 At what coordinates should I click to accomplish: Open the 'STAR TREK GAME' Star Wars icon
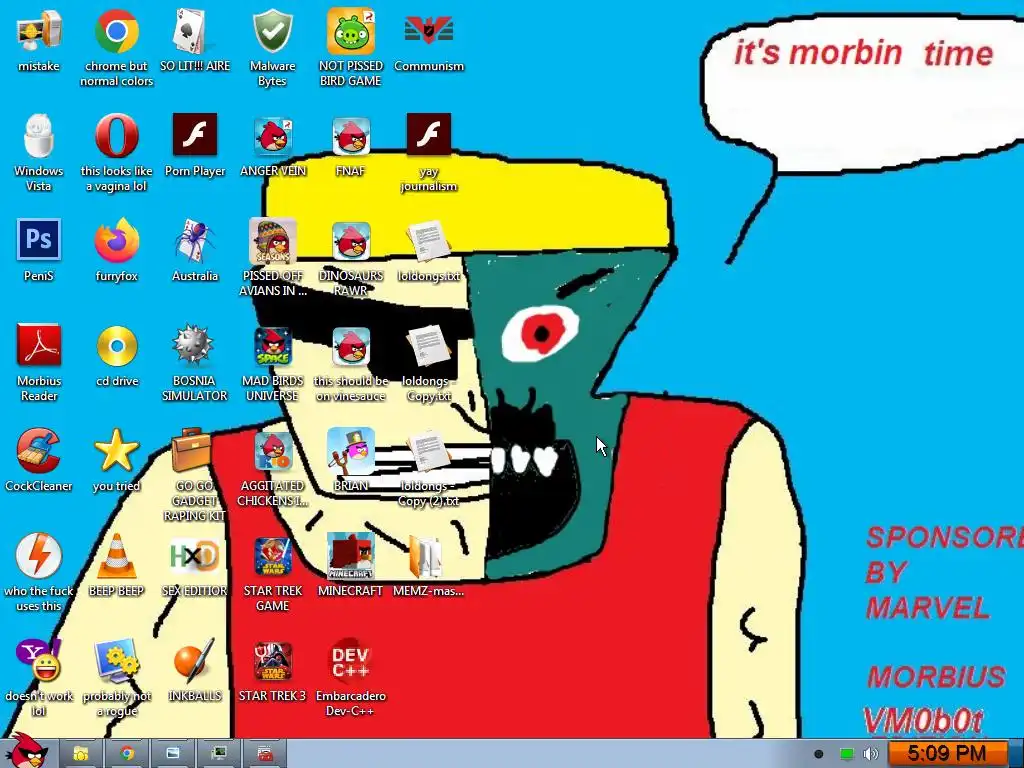pos(272,556)
